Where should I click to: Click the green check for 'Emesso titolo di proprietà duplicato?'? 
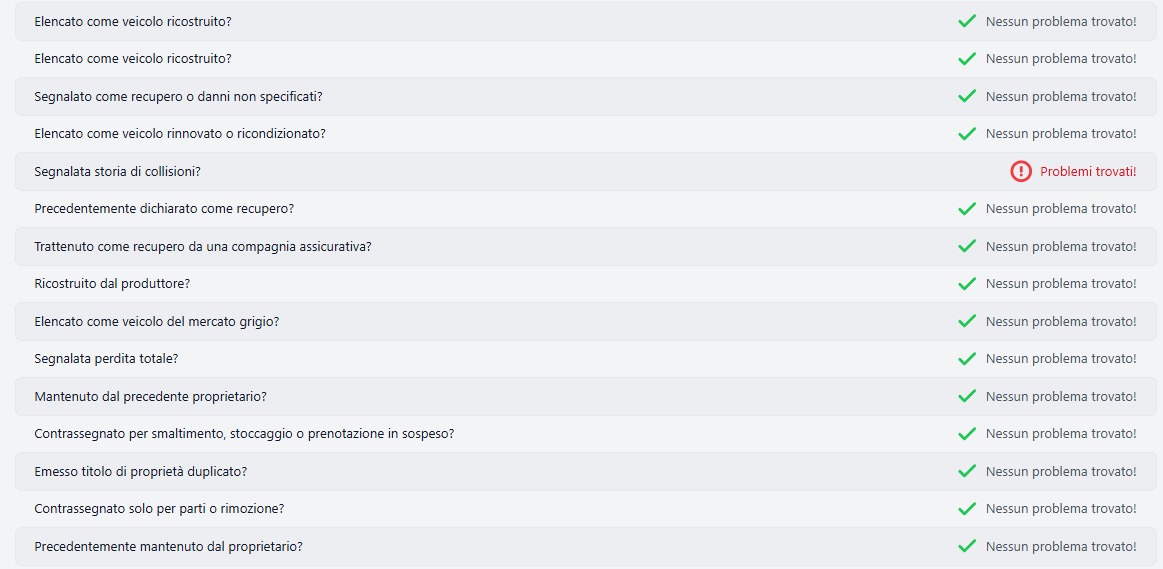coord(967,471)
